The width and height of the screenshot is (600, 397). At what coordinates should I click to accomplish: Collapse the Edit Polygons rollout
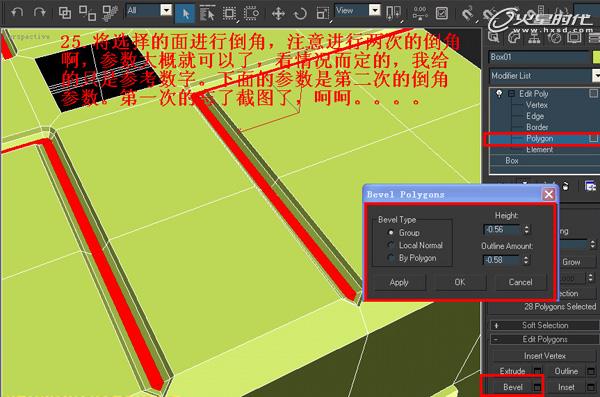pos(545,340)
